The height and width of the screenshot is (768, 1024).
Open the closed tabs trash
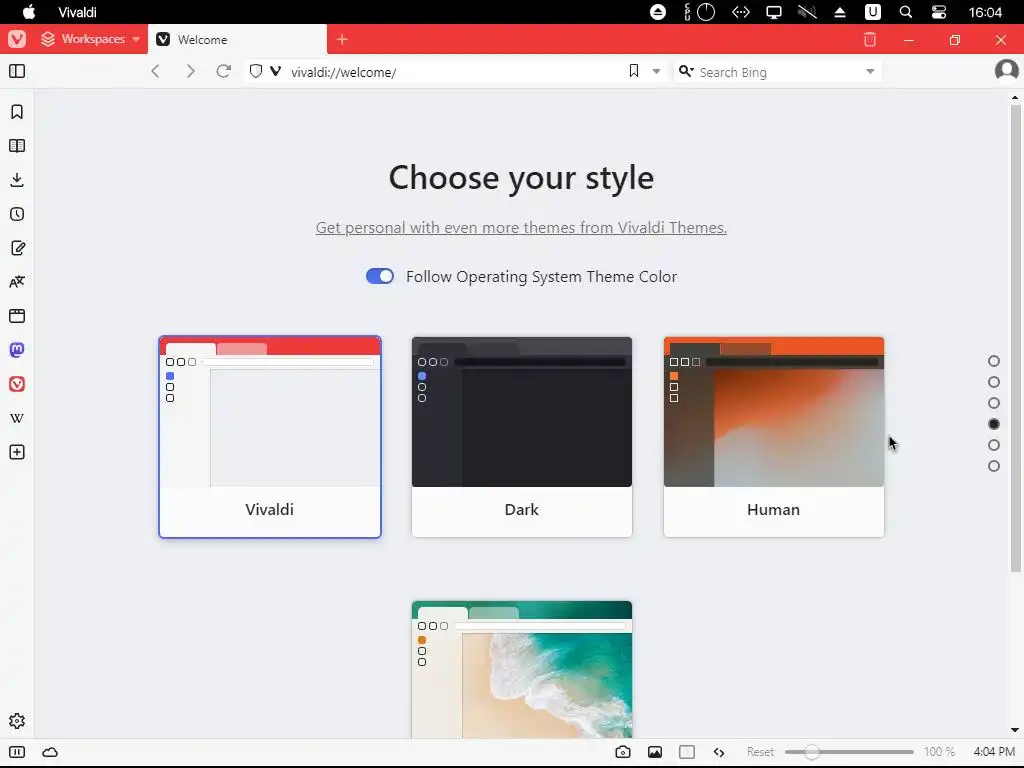(870, 39)
